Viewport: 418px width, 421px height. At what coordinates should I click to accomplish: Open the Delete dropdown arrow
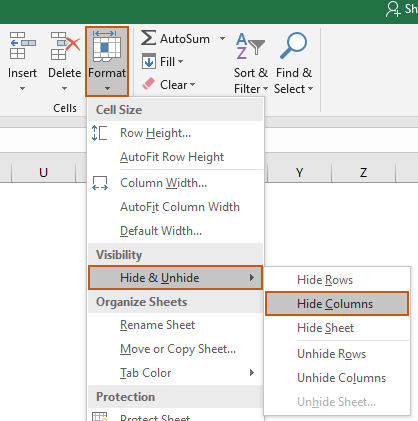pos(64,89)
